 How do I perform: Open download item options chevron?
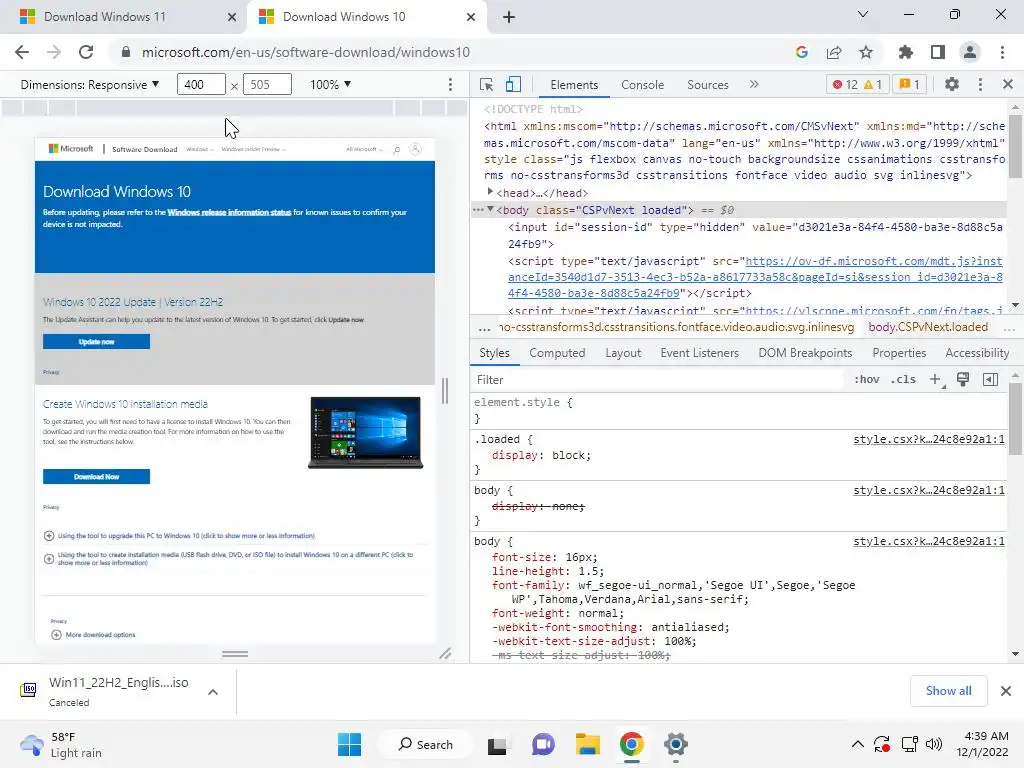pos(213,692)
